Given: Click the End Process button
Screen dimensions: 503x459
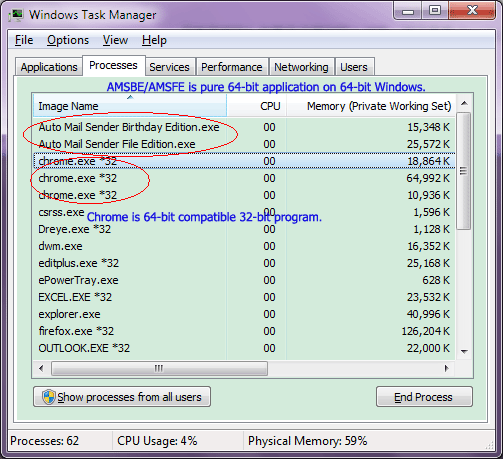Looking at the screenshot, I should 424,397.
